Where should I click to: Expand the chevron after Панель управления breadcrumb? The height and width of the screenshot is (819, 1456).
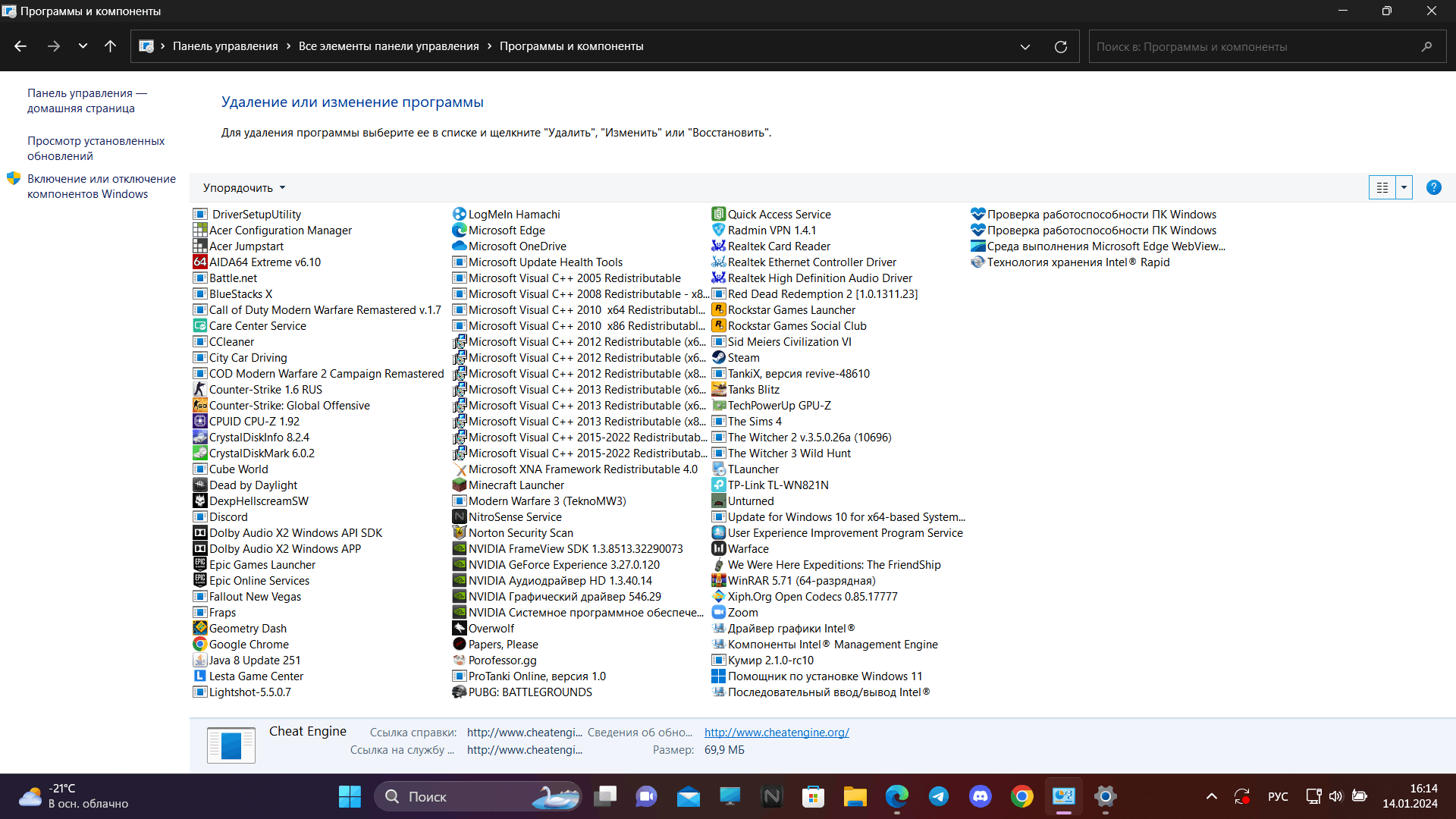[288, 46]
